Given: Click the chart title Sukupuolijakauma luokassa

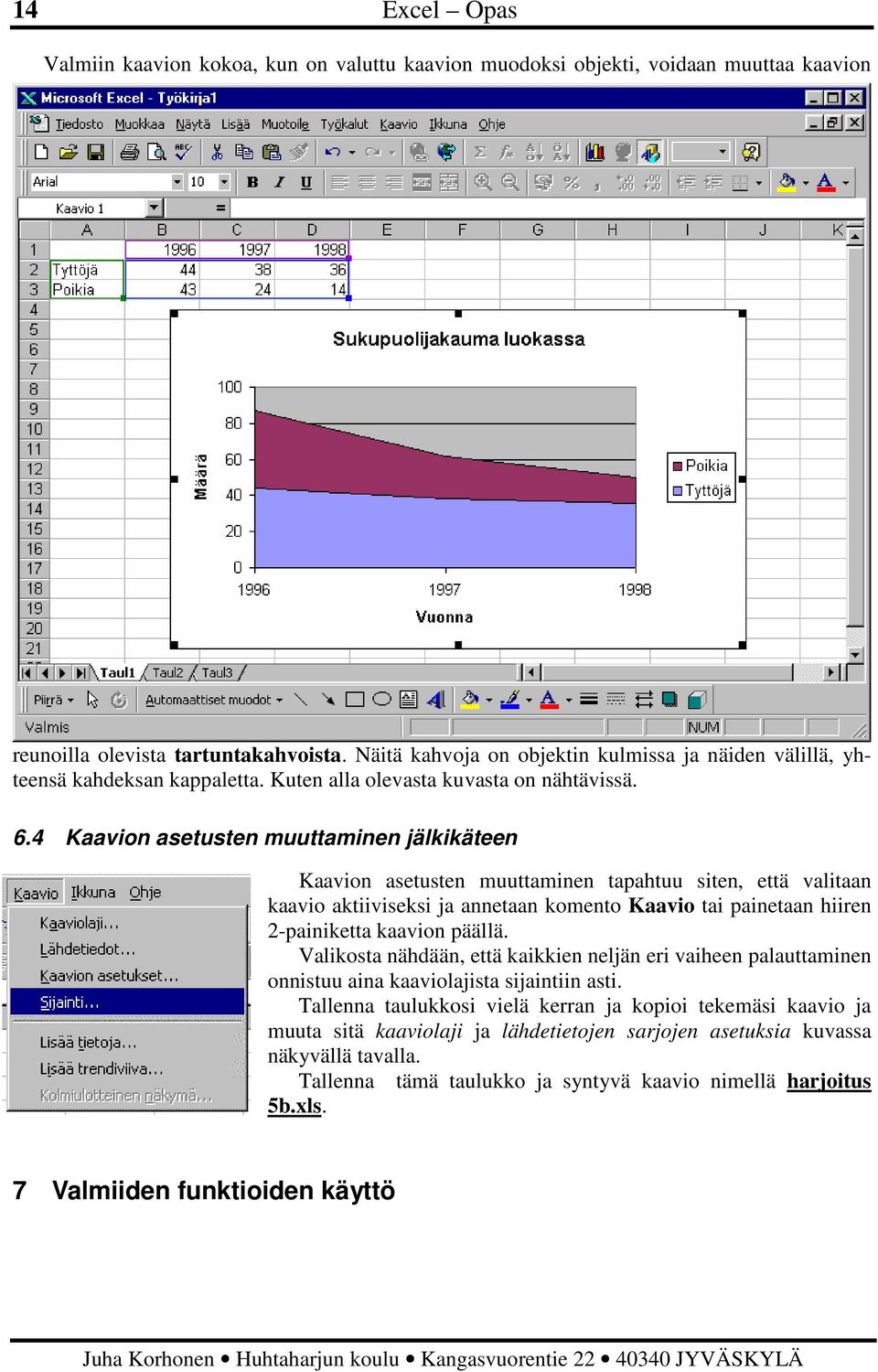Looking at the screenshot, I should point(458,339).
